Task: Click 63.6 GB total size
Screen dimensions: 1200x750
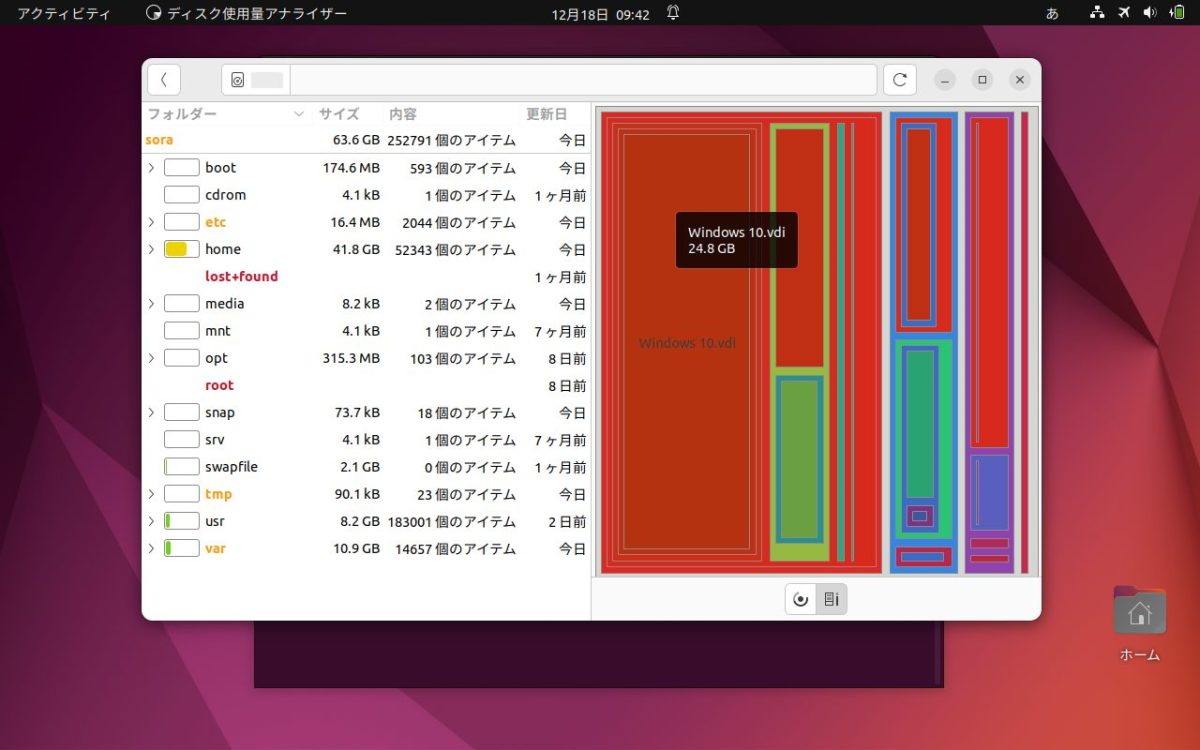Action: click(356, 140)
